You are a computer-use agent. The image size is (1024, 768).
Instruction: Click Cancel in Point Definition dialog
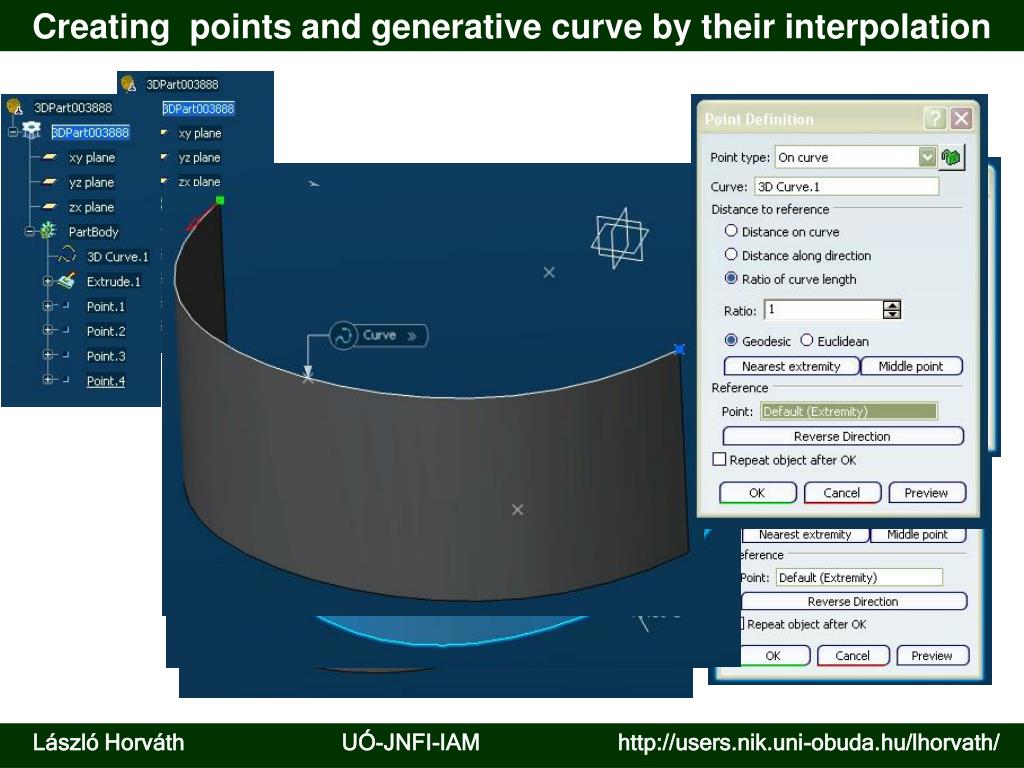tap(842, 493)
